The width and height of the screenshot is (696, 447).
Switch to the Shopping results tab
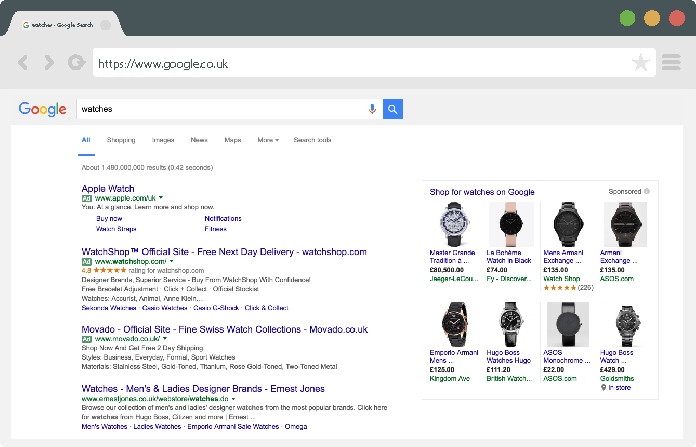pos(121,140)
